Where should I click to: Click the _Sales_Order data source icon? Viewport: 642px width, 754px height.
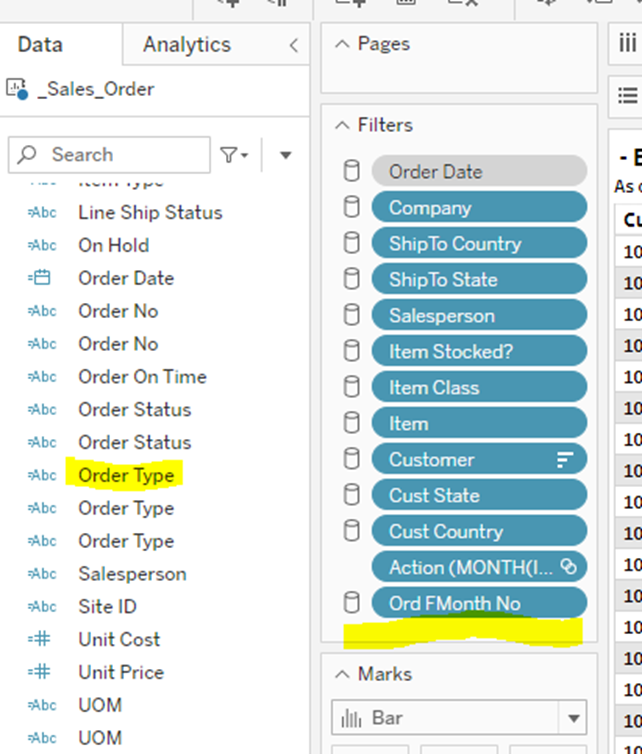pos(17,89)
